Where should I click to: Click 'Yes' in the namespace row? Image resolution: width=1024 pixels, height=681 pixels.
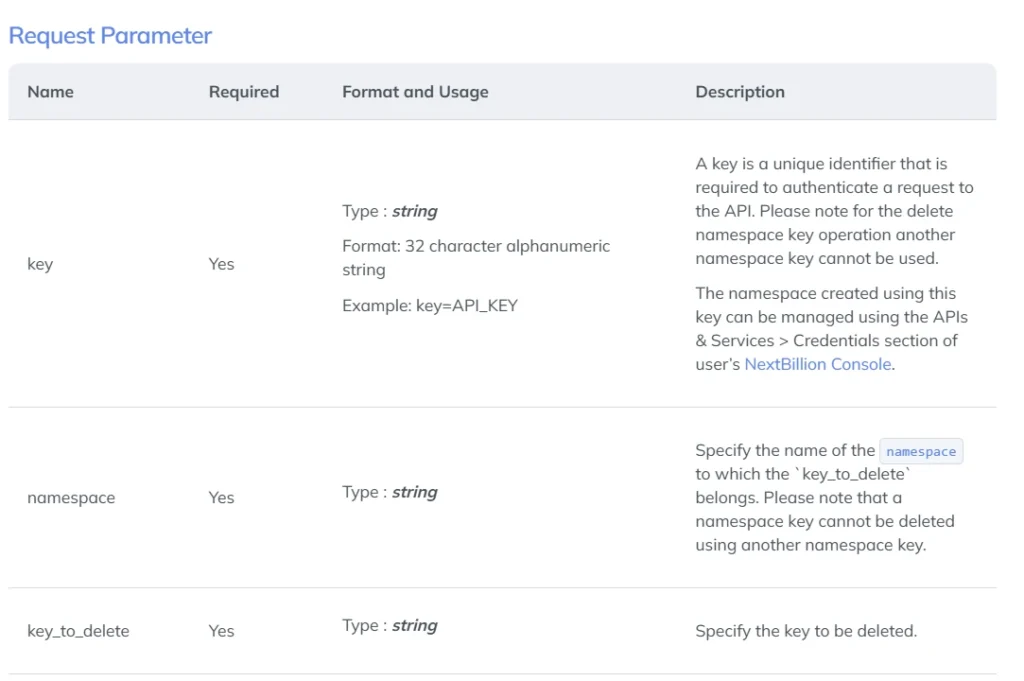pos(221,498)
